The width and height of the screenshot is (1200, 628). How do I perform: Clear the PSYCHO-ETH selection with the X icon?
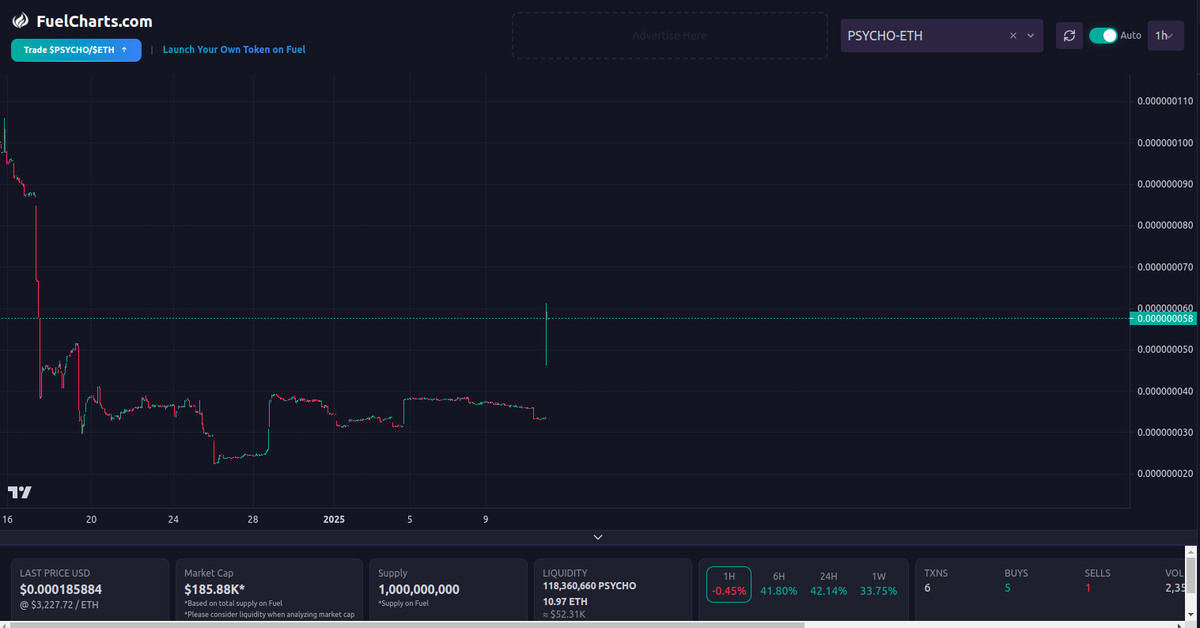tap(1012, 36)
